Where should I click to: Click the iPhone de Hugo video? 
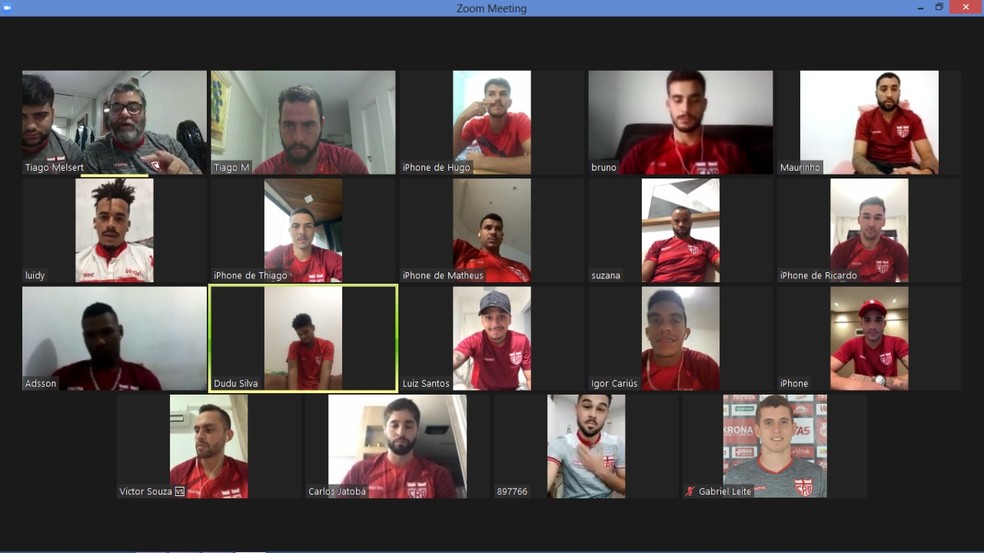pos(491,122)
